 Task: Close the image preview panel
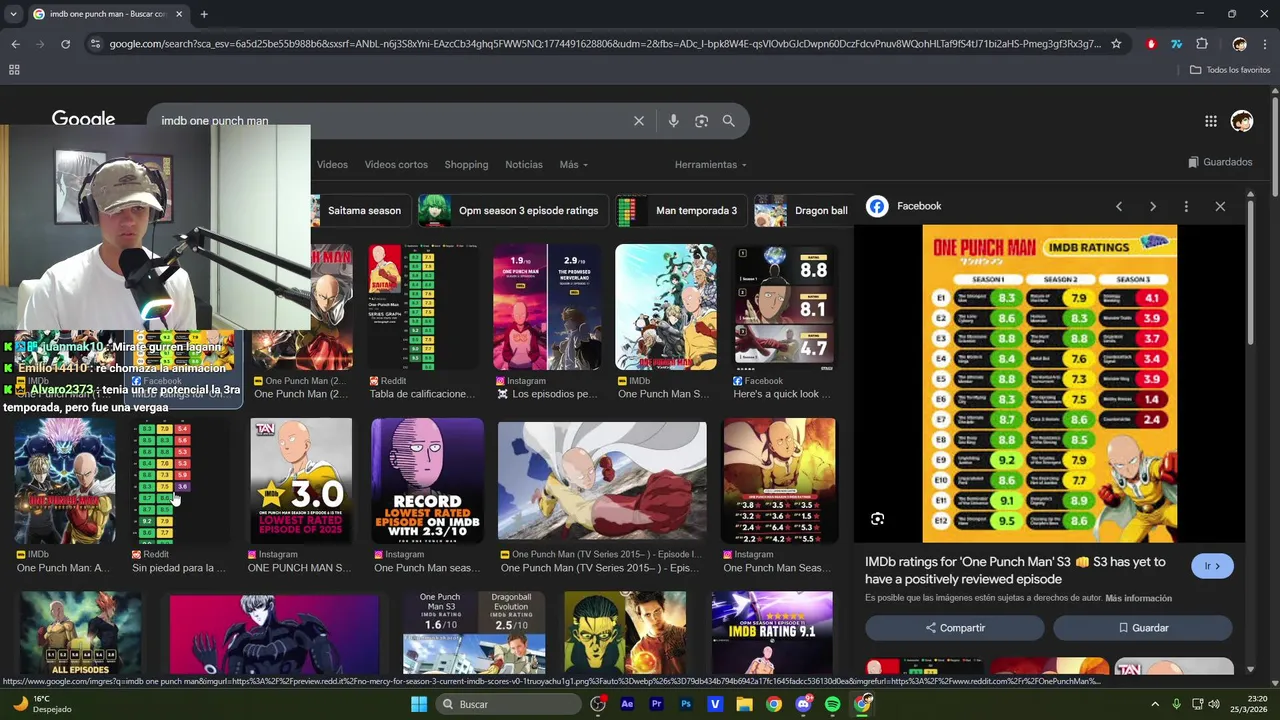point(1220,206)
